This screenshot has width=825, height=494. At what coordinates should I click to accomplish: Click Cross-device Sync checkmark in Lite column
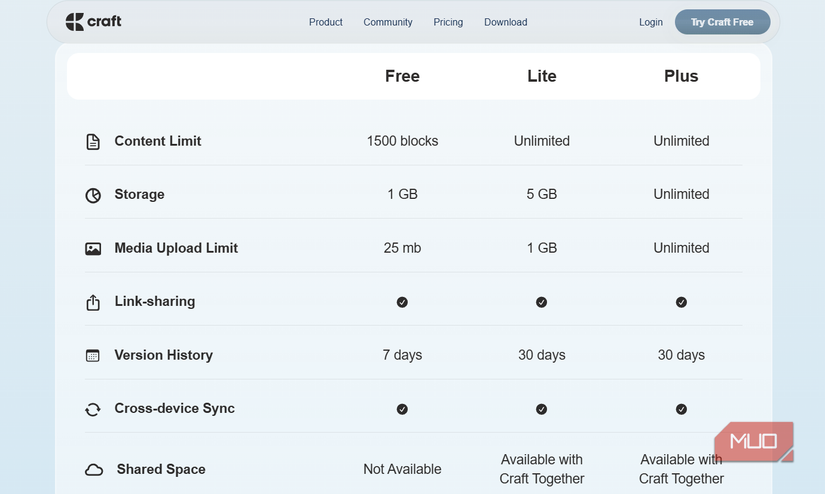pyautogui.click(x=541, y=409)
